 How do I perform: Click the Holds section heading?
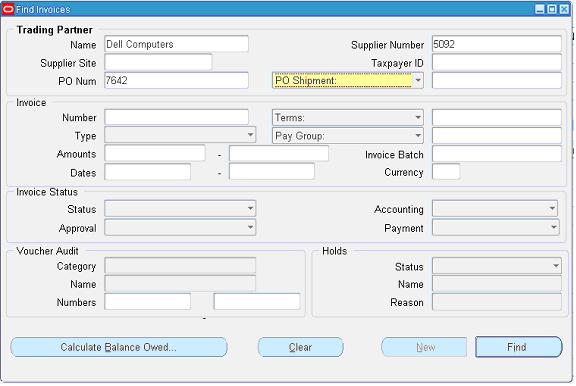[334, 251]
